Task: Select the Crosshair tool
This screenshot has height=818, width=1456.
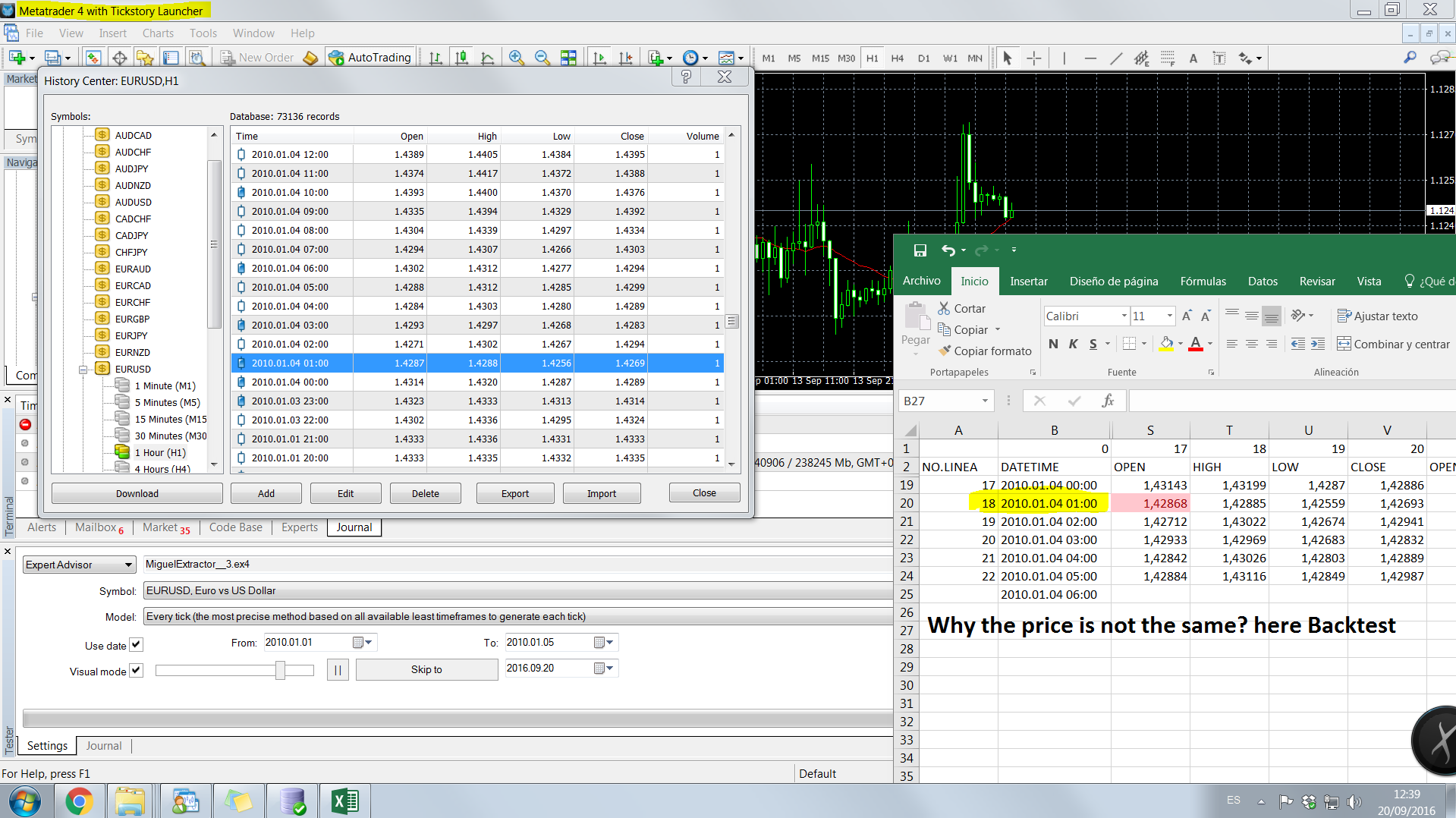Action: point(1033,58)
